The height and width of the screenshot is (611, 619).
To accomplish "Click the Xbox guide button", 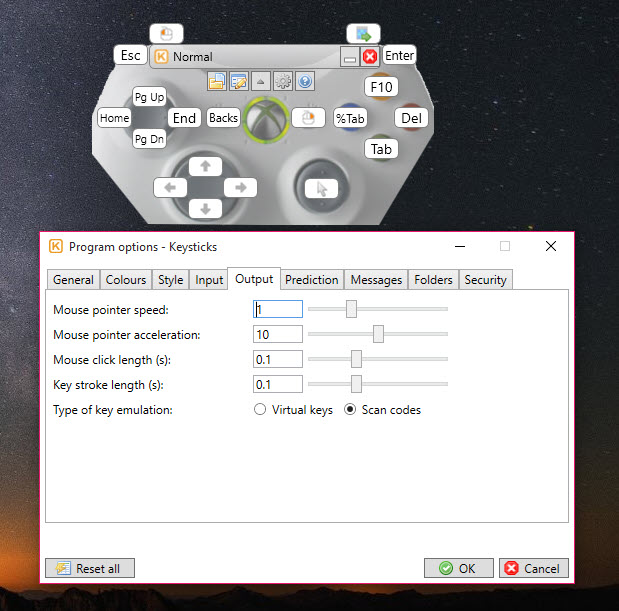I will (266, 120).
